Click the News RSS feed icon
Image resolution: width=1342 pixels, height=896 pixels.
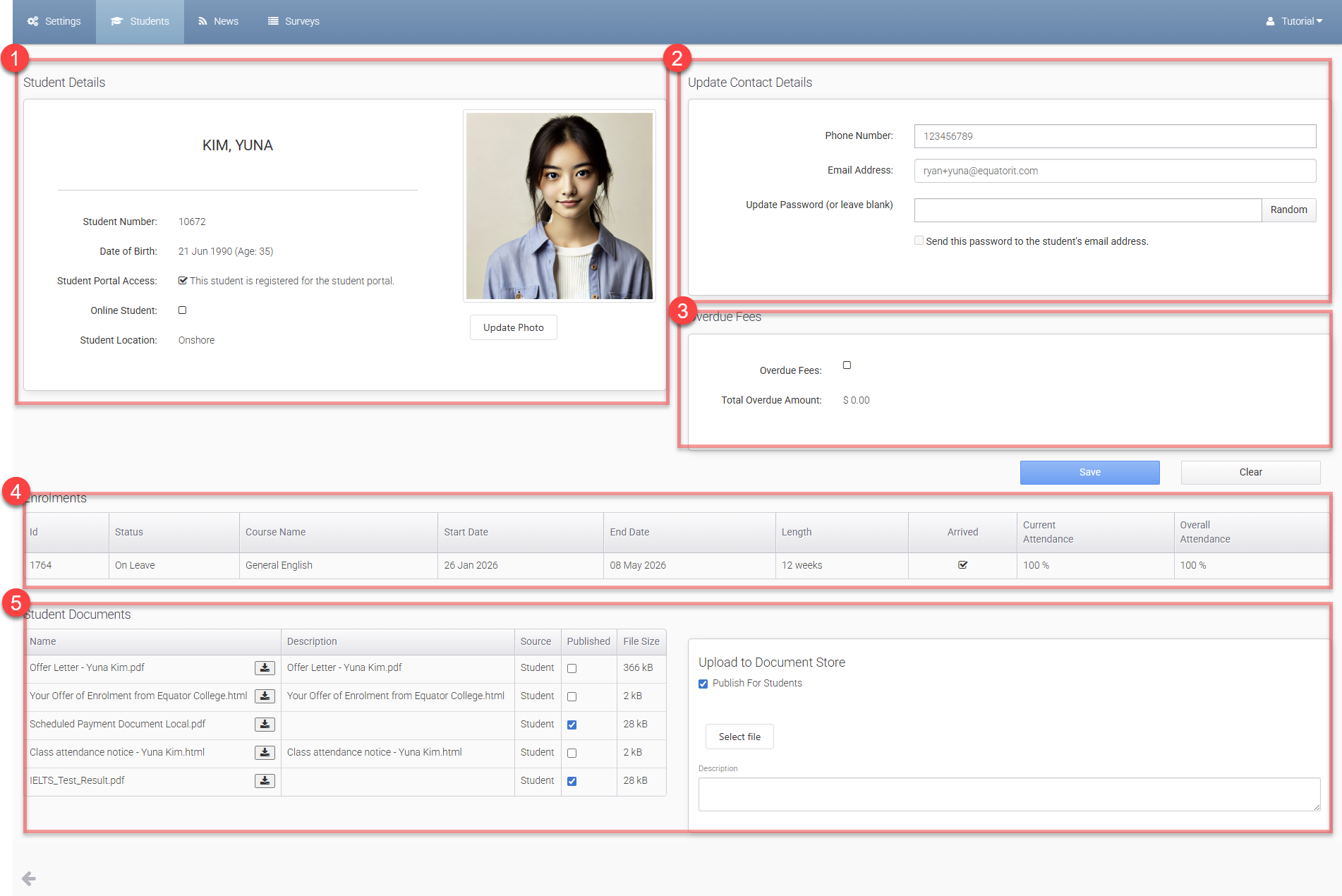(x=202, y=21)
